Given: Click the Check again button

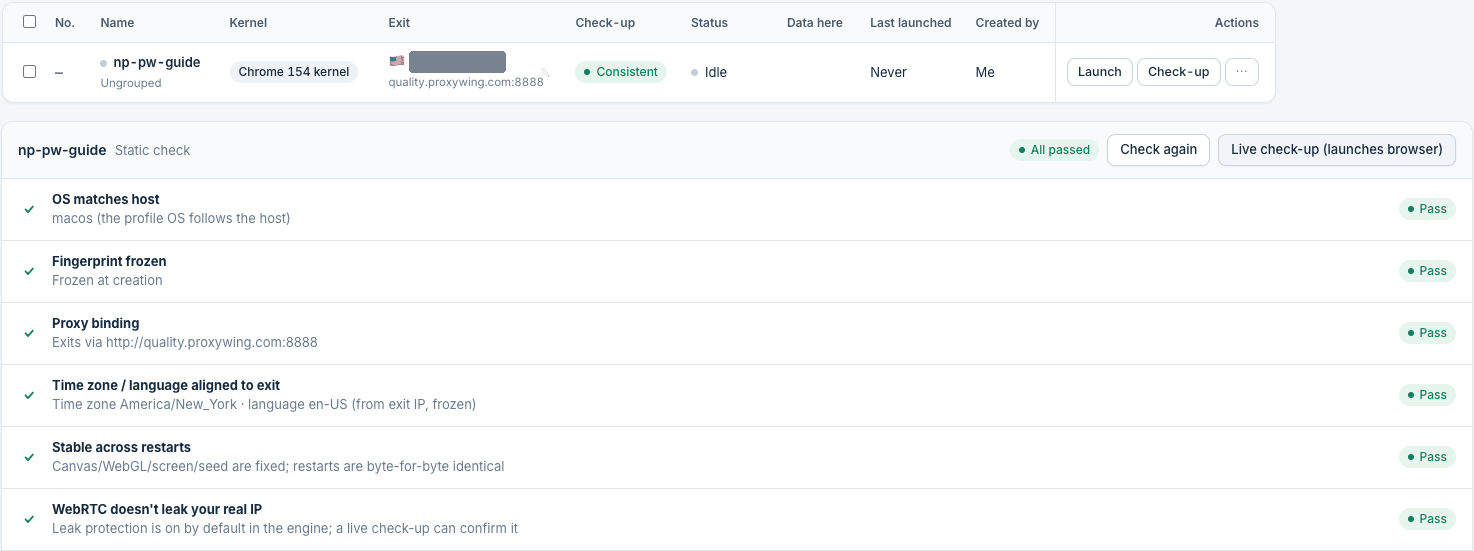Looking at the screenshot, I should [1158, 150].
